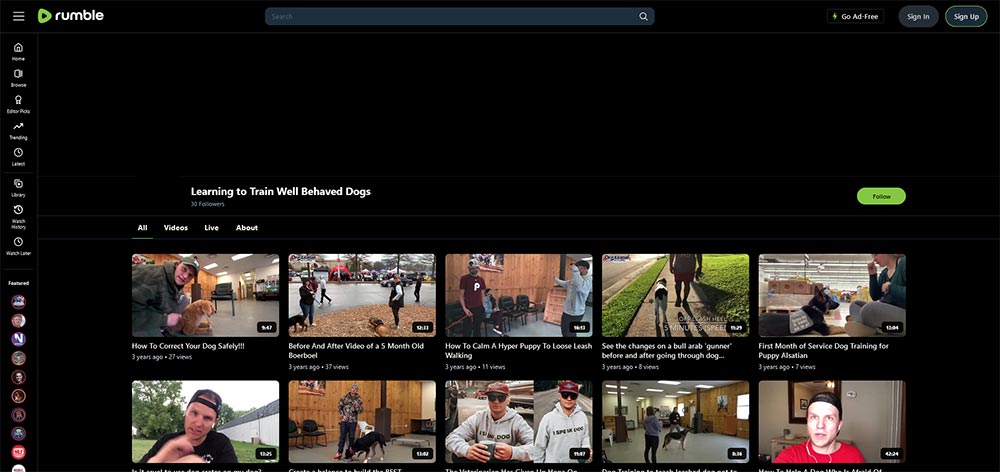Open fourth featured channel avatar
This screenshot has width=1000, height=472.
[x=18, y=358]
